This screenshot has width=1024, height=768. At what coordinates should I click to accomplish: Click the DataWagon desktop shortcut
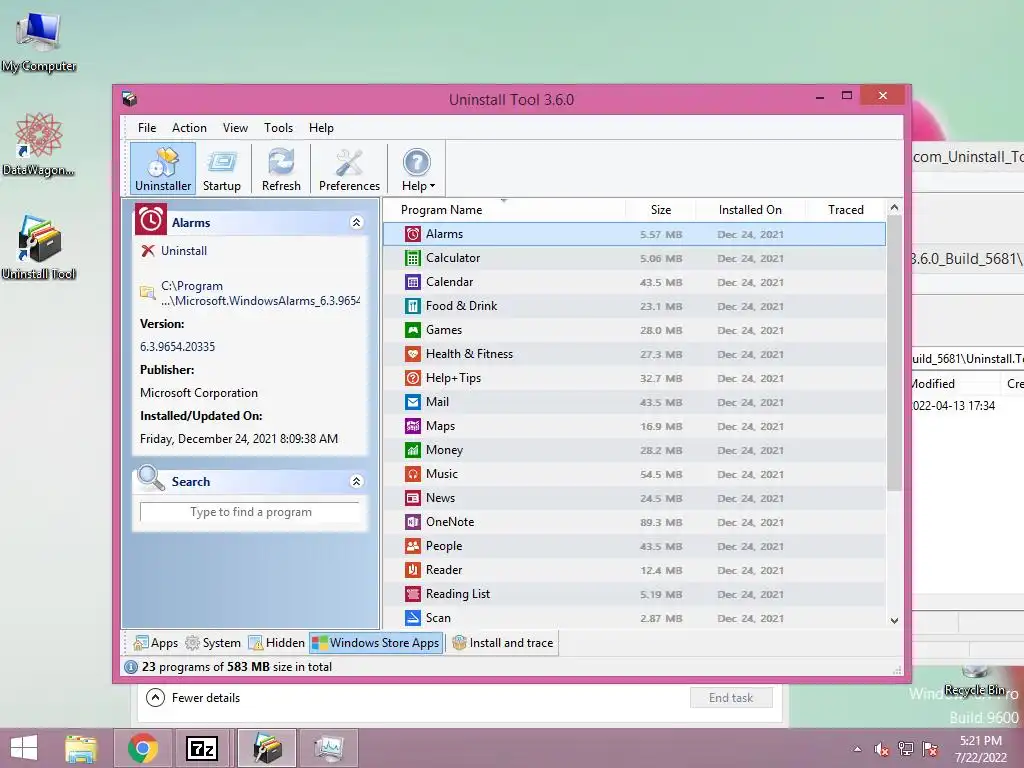tap(39, 144)
